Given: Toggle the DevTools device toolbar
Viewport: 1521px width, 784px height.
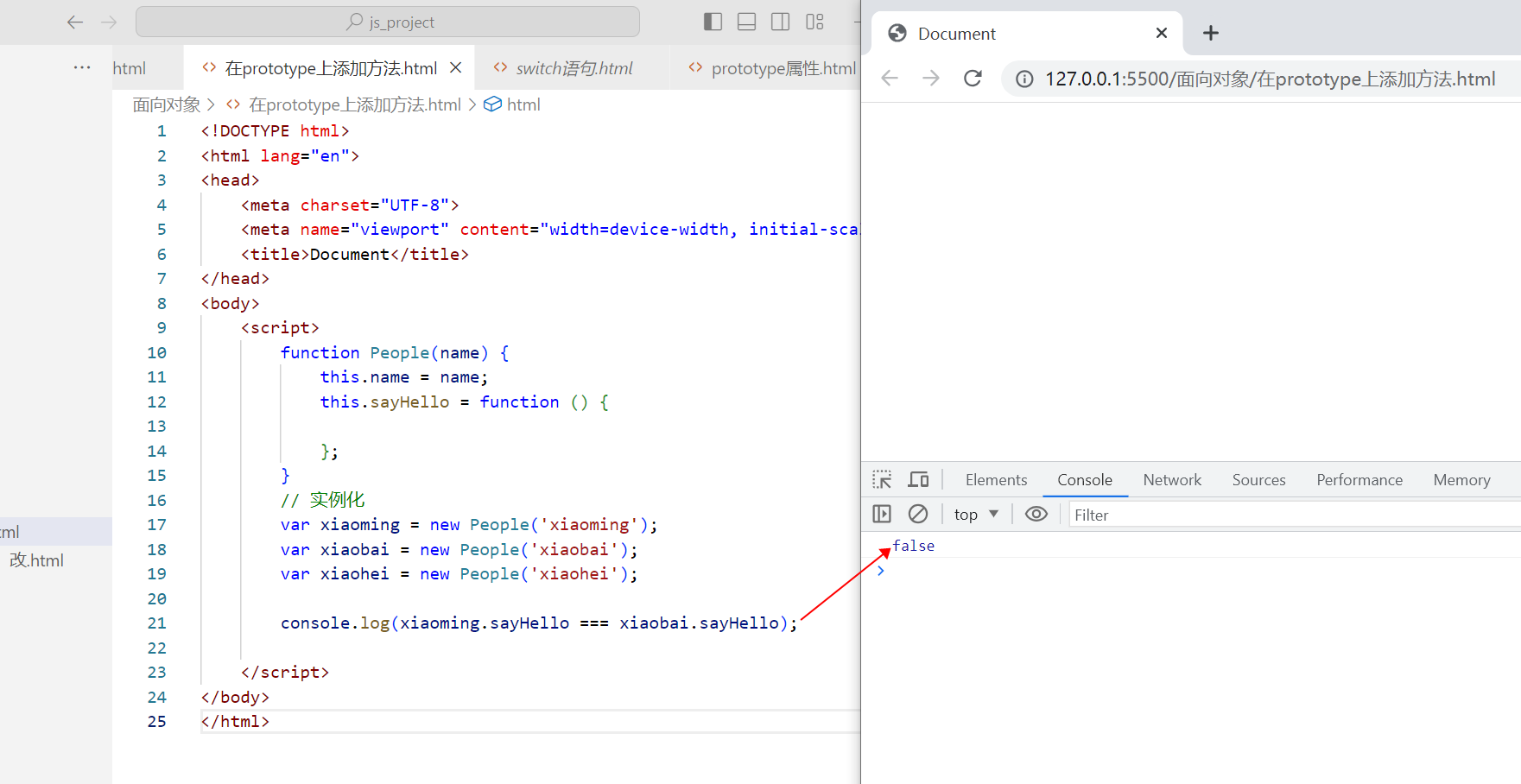Looking at the screenshot, I should (918, 479).
